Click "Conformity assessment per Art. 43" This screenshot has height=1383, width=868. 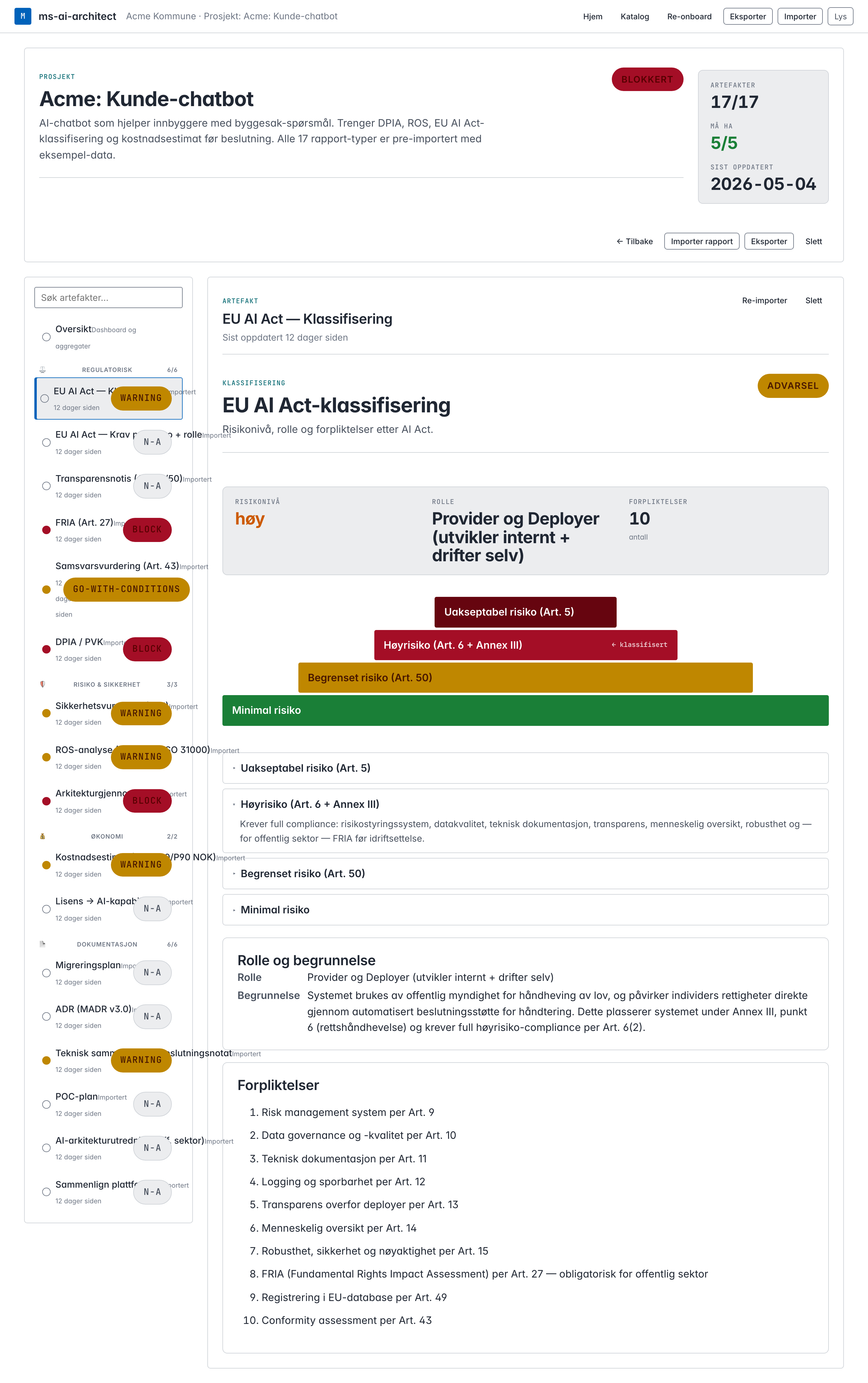[x=347, y=1320]
